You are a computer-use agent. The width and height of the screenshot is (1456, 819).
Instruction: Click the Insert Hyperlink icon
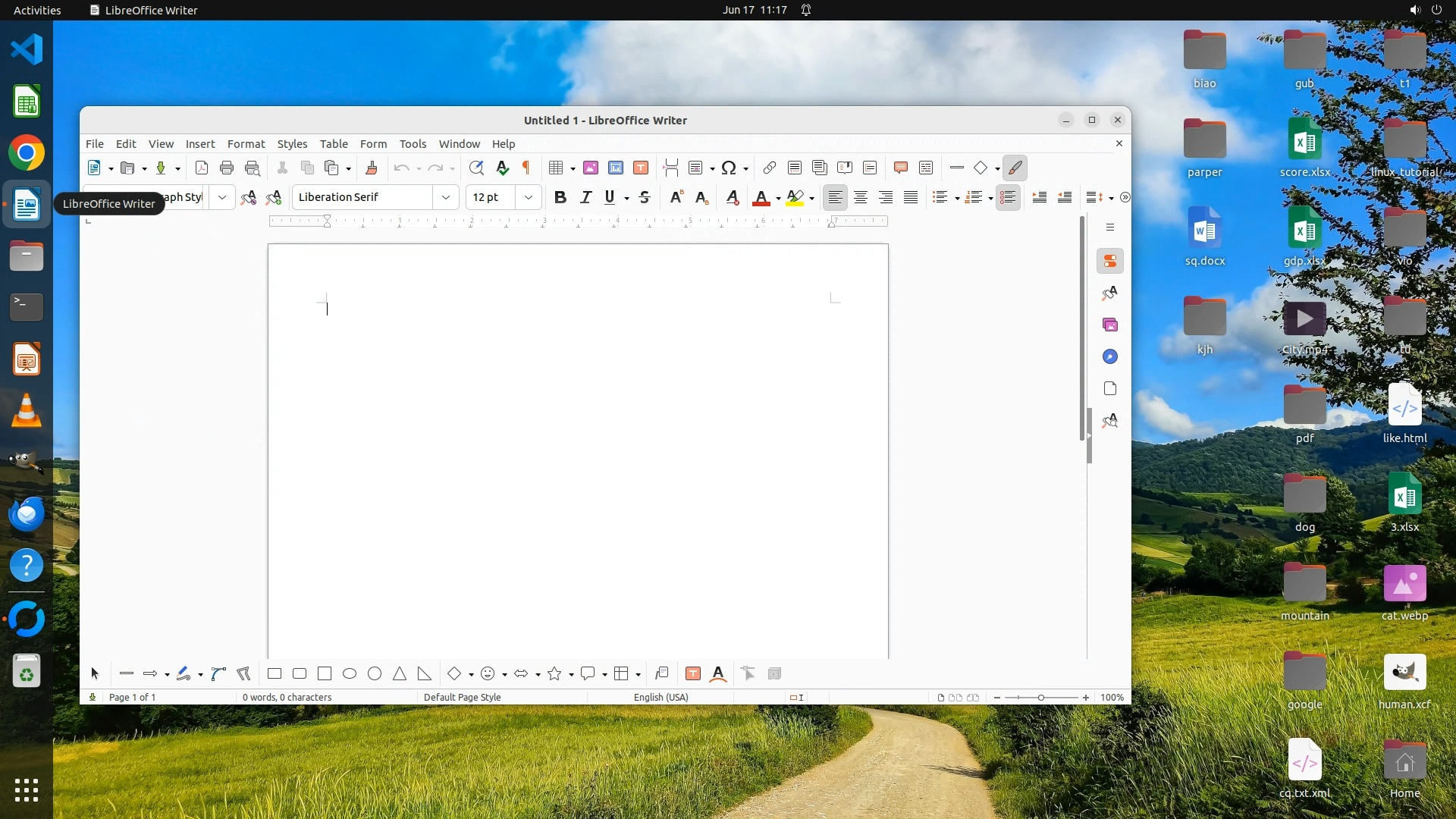pos(770,168)
